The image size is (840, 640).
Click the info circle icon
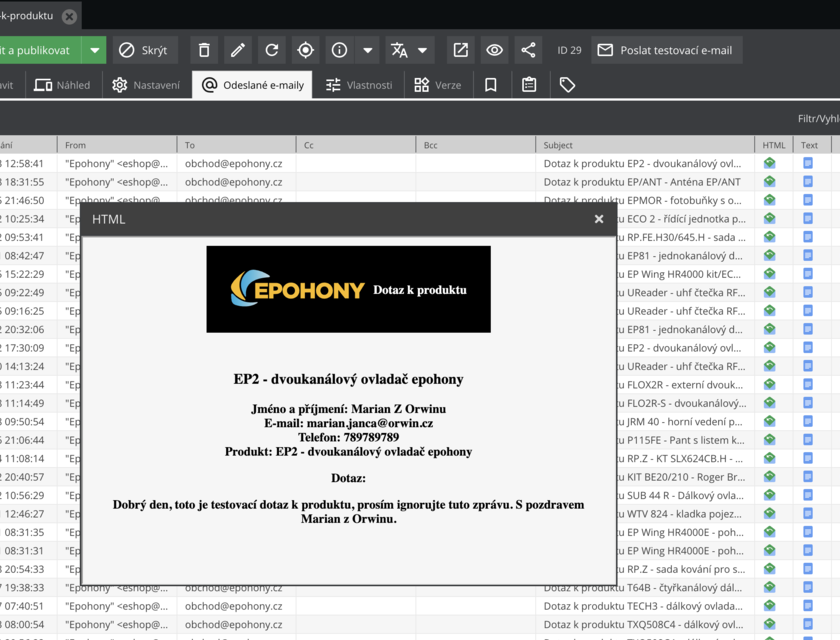tap(339, 50)
